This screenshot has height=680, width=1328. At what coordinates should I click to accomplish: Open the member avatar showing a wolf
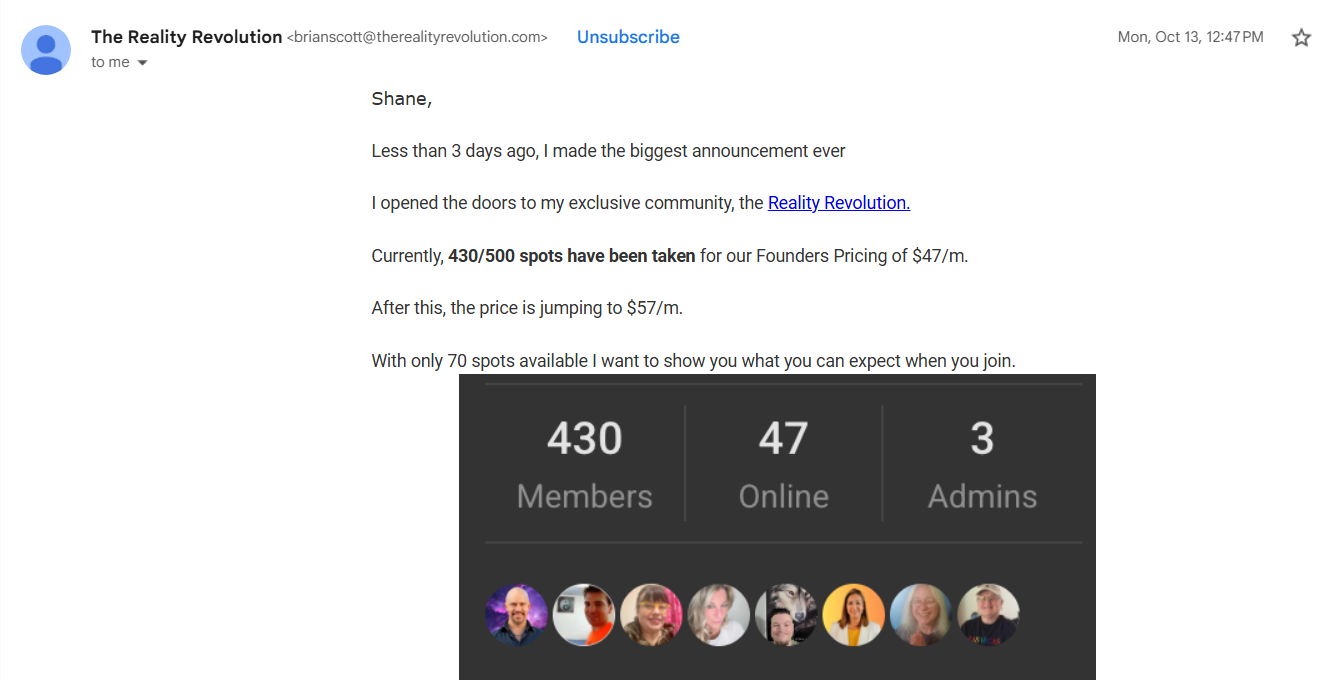786,615
